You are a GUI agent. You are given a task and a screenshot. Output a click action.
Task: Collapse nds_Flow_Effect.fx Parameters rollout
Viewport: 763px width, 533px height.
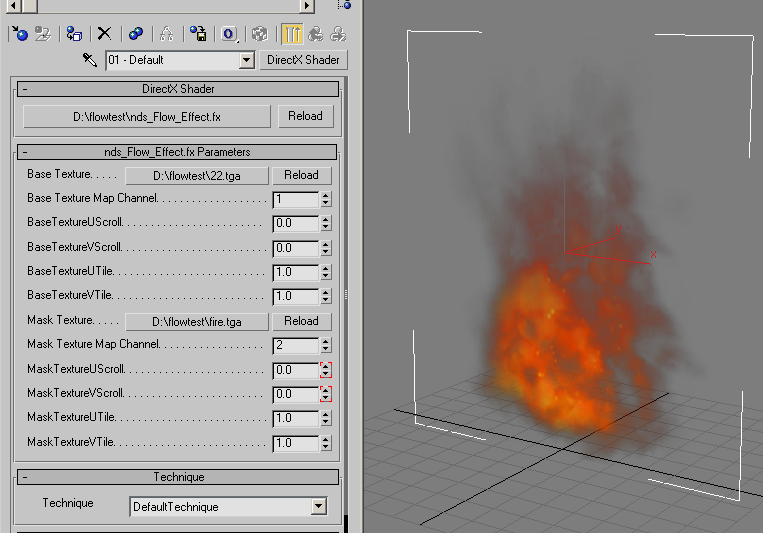(177, 152)
